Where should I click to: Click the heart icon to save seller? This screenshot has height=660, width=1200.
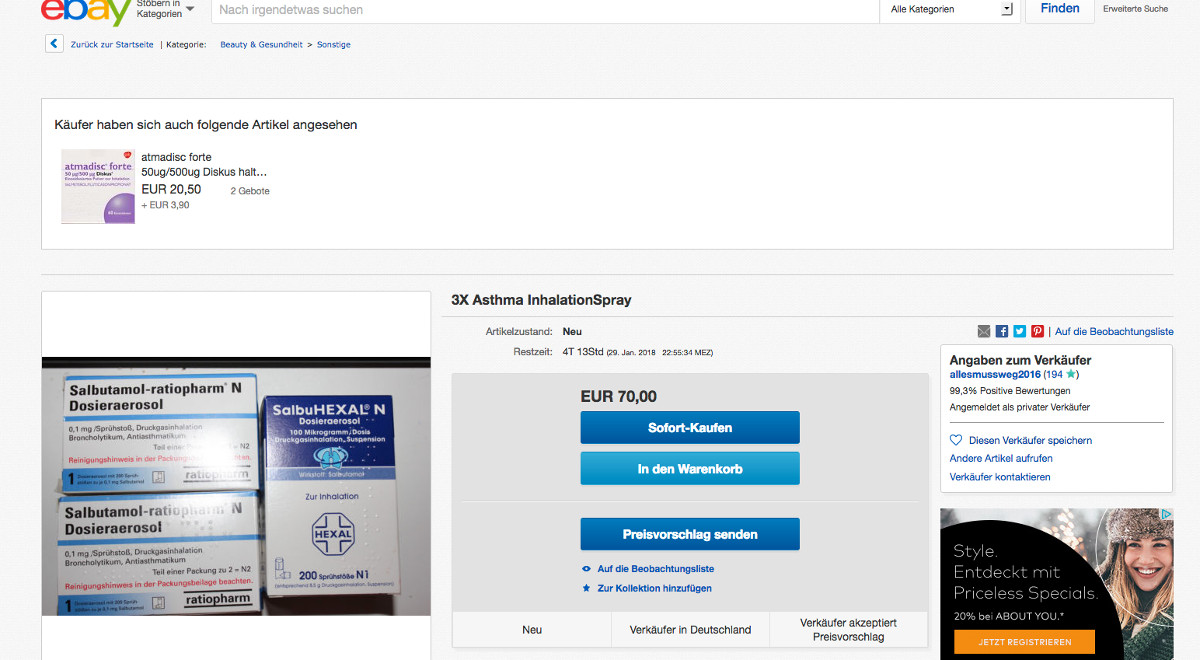[x=956, y=440]
